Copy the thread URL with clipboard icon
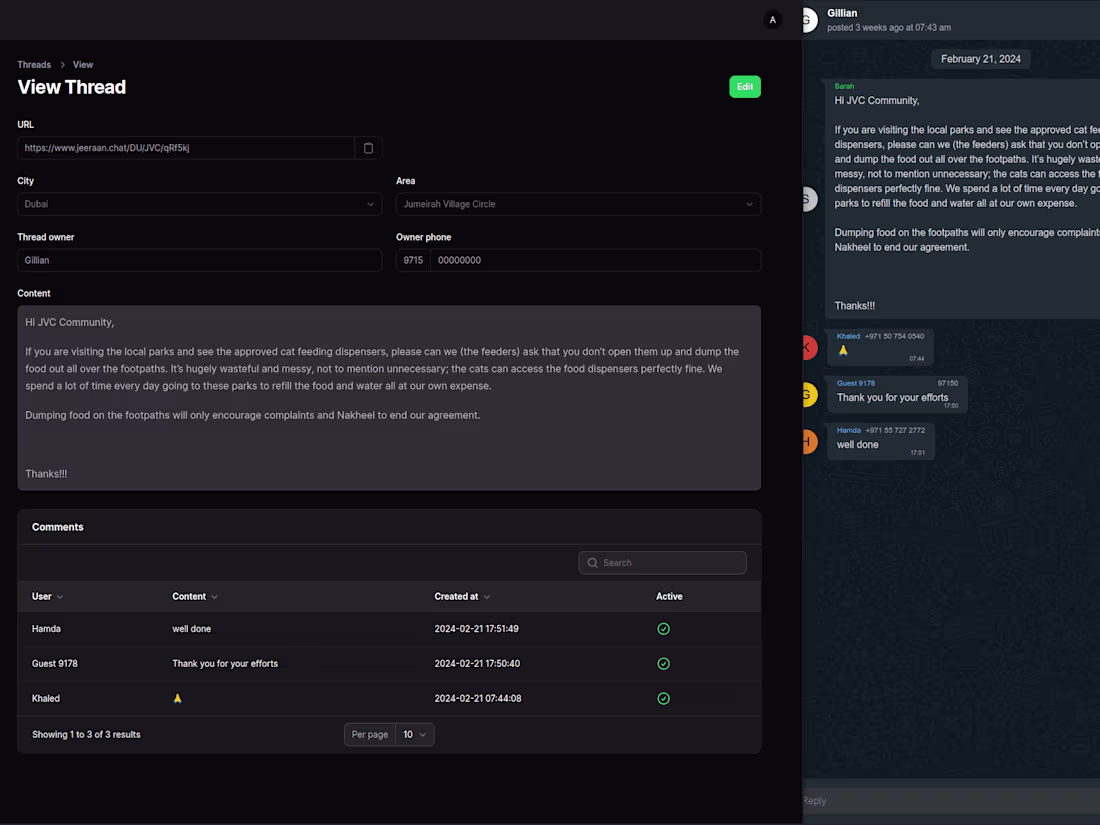The height and width of the screenshot is (825, 1100). [368, 148]
